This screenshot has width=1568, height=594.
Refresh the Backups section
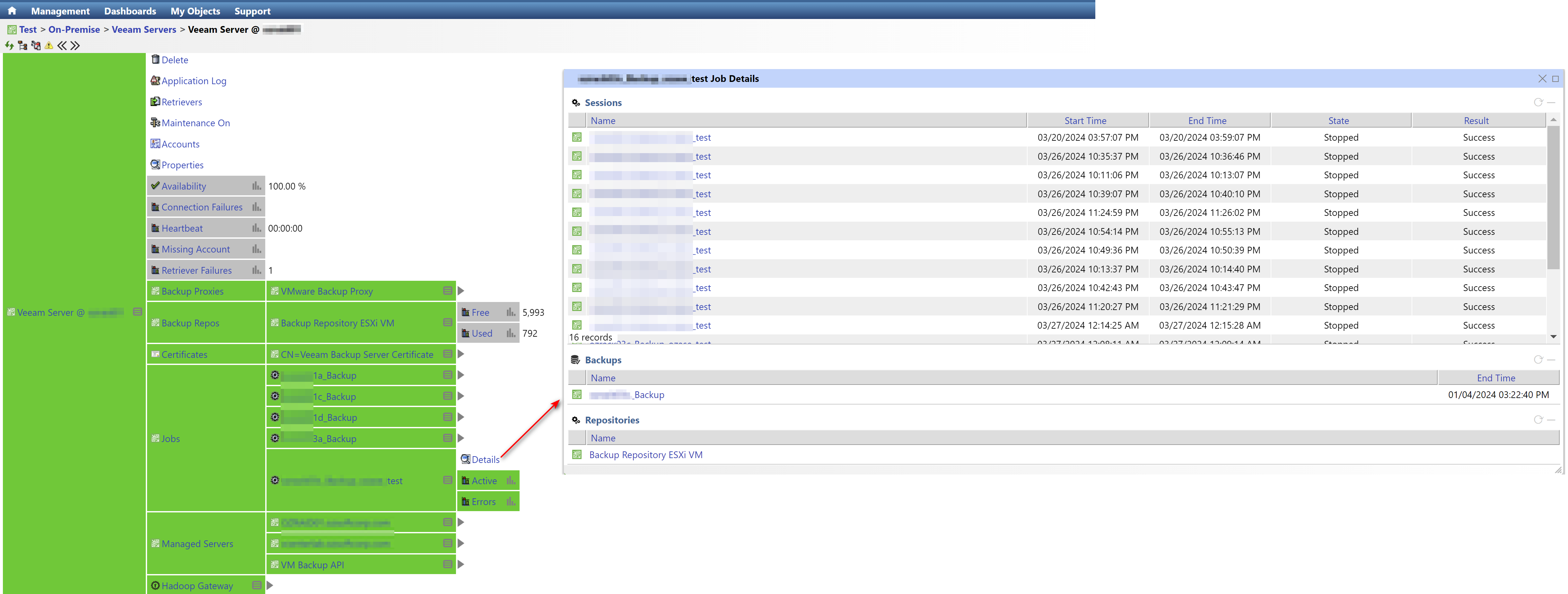click(1538, 359)
